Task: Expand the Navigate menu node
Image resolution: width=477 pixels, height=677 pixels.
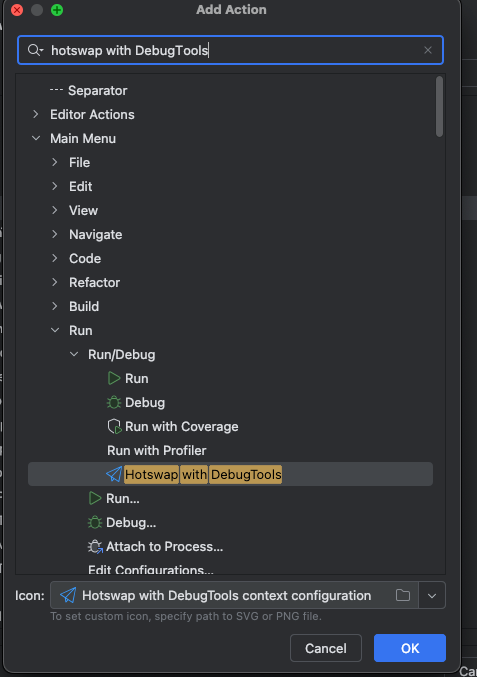Action: tap(55, 234)
